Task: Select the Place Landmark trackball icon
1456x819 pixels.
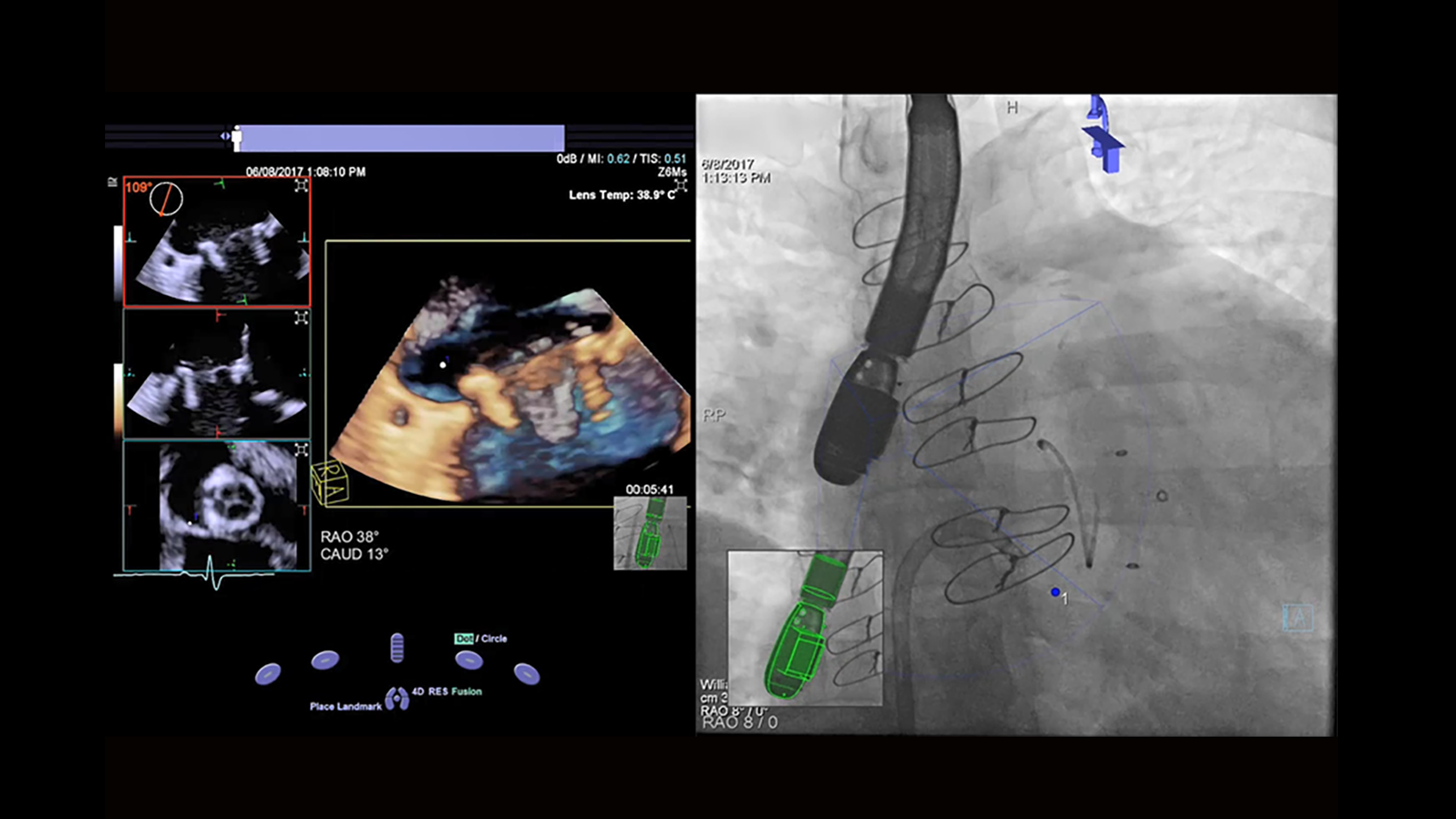Action: (398, 697)
